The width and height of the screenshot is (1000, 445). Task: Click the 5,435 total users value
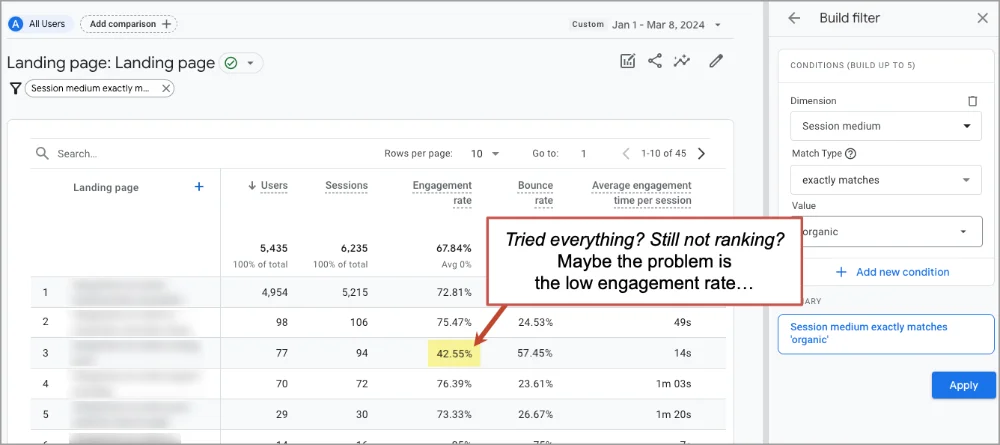[x=274, y=249]
